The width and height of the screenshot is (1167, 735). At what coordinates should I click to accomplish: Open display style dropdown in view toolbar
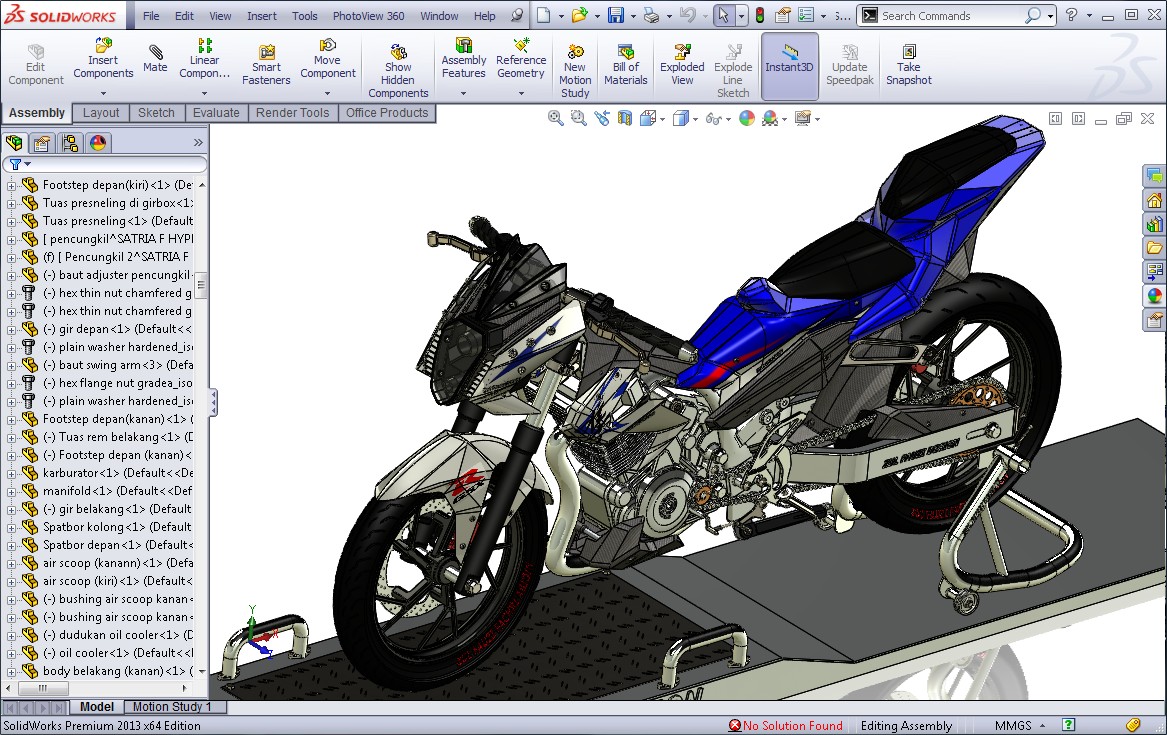695,118
